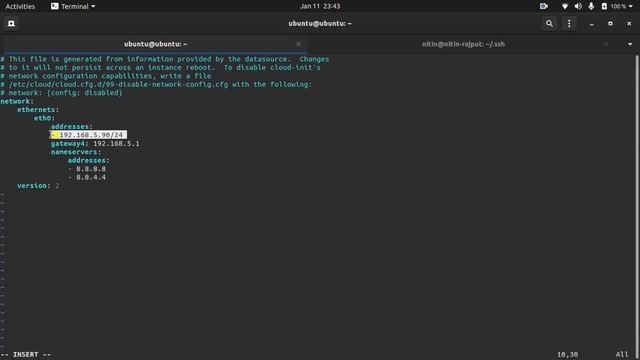Click the 'All' scroll position indicator
The image size is (640, 360).
(x=622, y=355)
